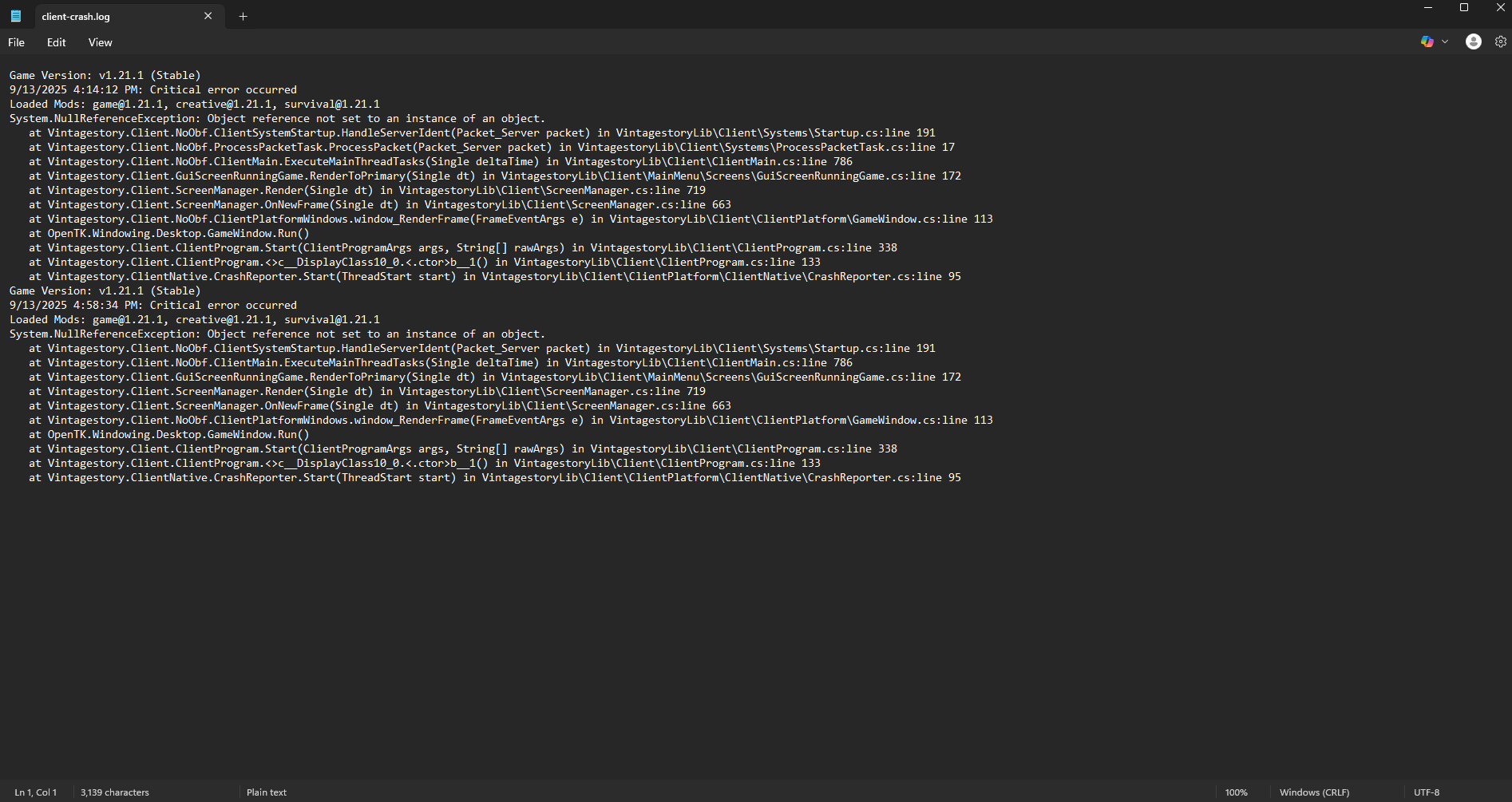Minimize the Notepad window
This screenshot has width=1512, height=802.
(1427, 8)
